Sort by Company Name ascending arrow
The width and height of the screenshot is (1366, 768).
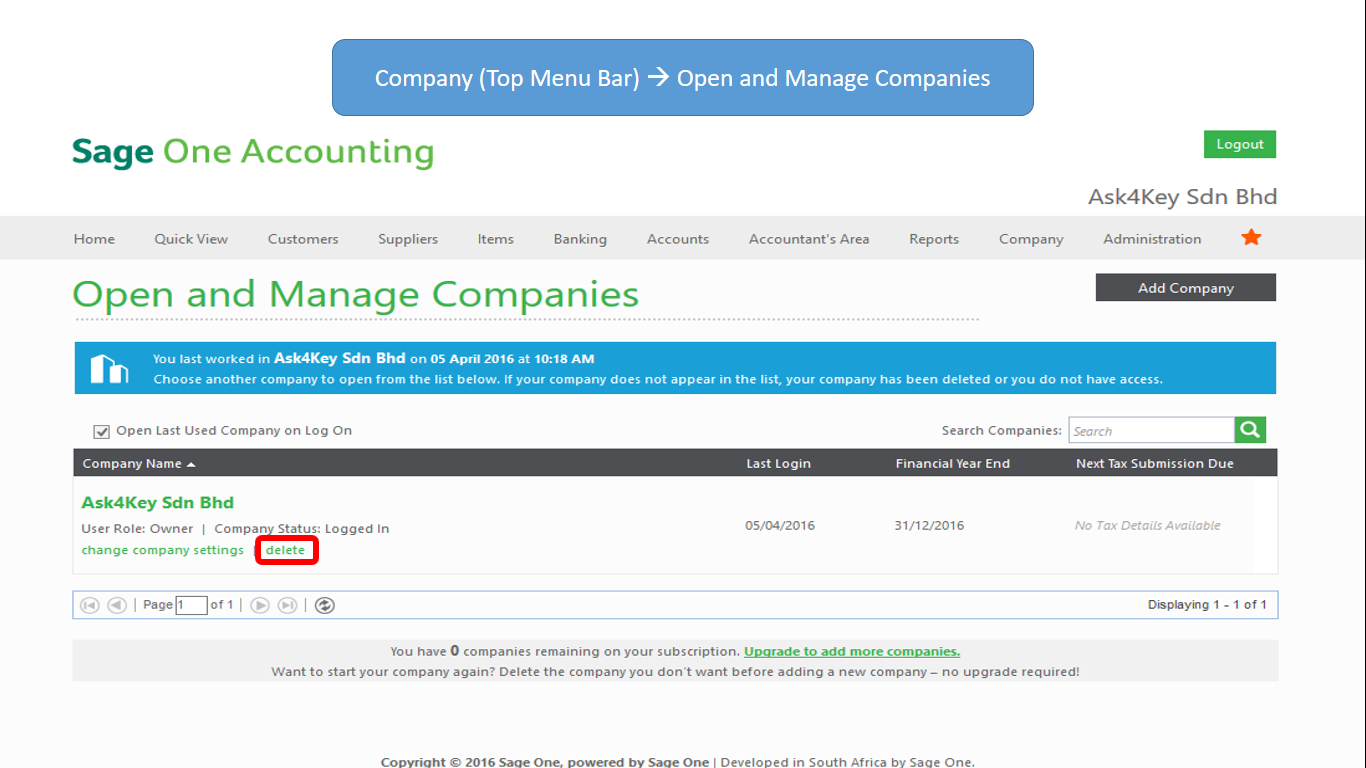pos(191,464)
